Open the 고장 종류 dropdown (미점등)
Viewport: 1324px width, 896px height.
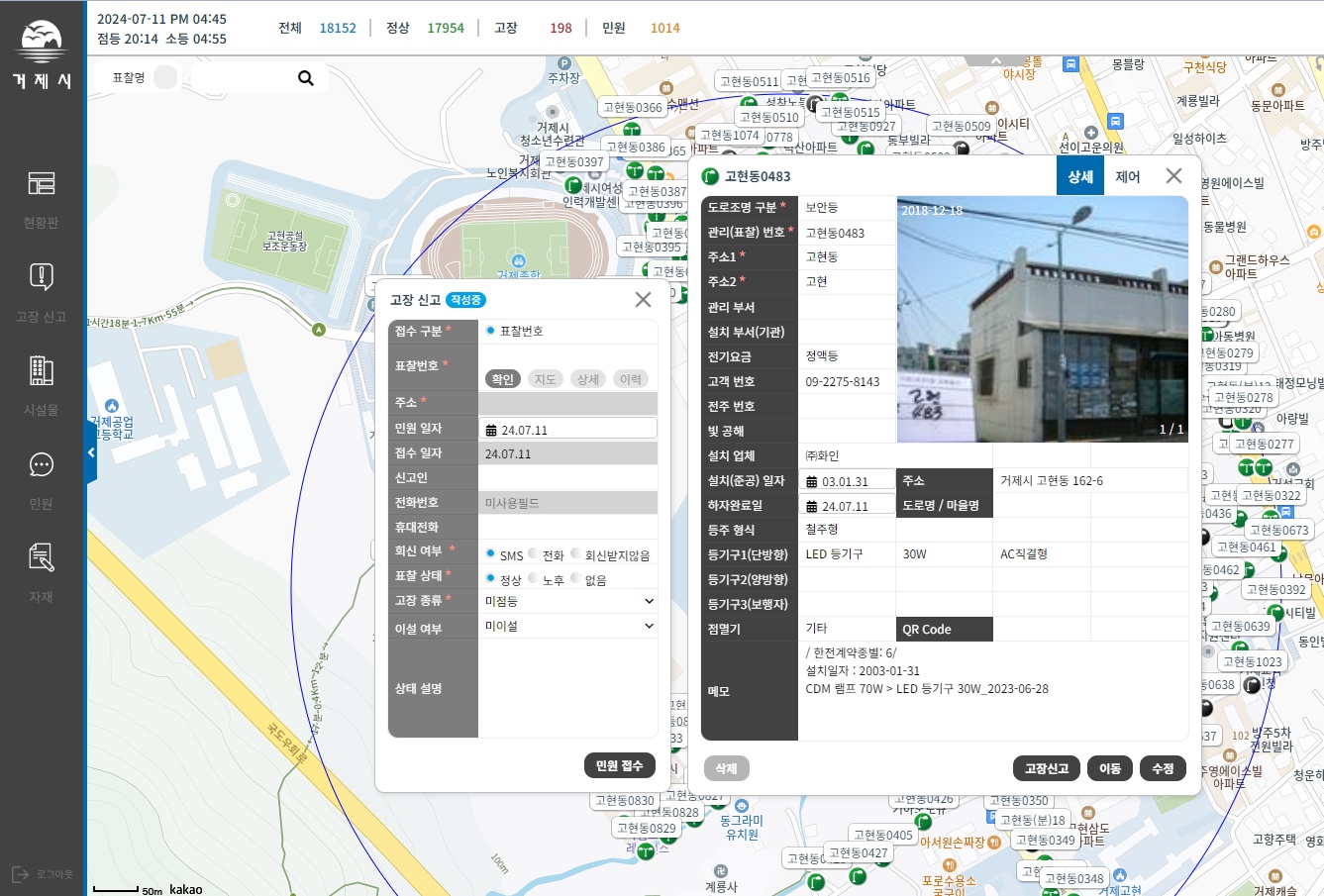(x=568, y=601)
